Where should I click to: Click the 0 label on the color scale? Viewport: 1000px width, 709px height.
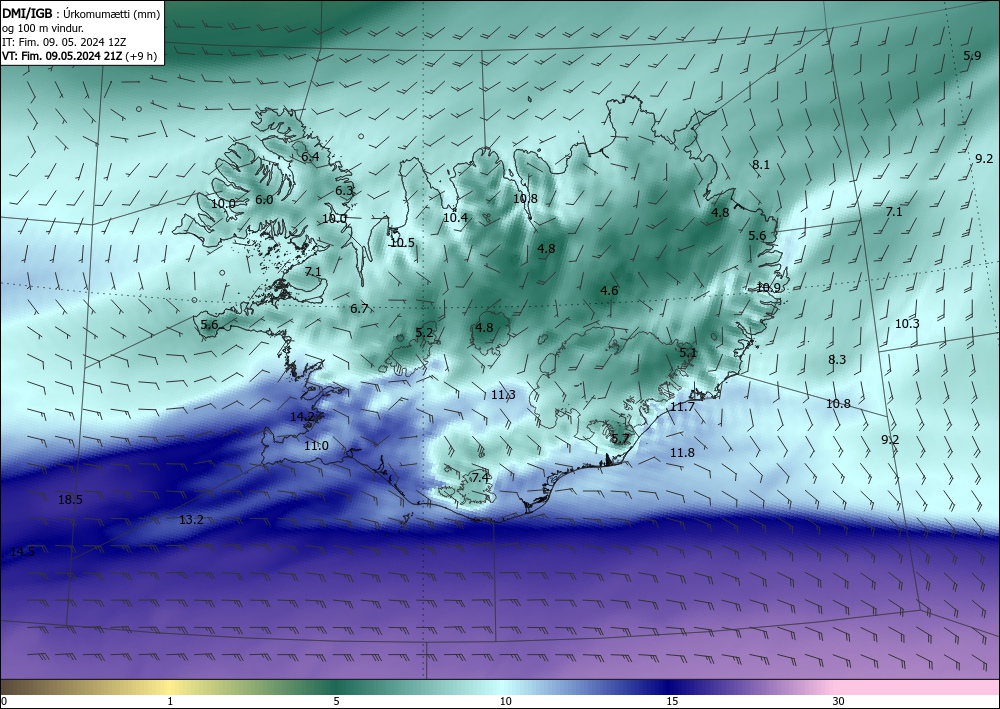point(4,702)
